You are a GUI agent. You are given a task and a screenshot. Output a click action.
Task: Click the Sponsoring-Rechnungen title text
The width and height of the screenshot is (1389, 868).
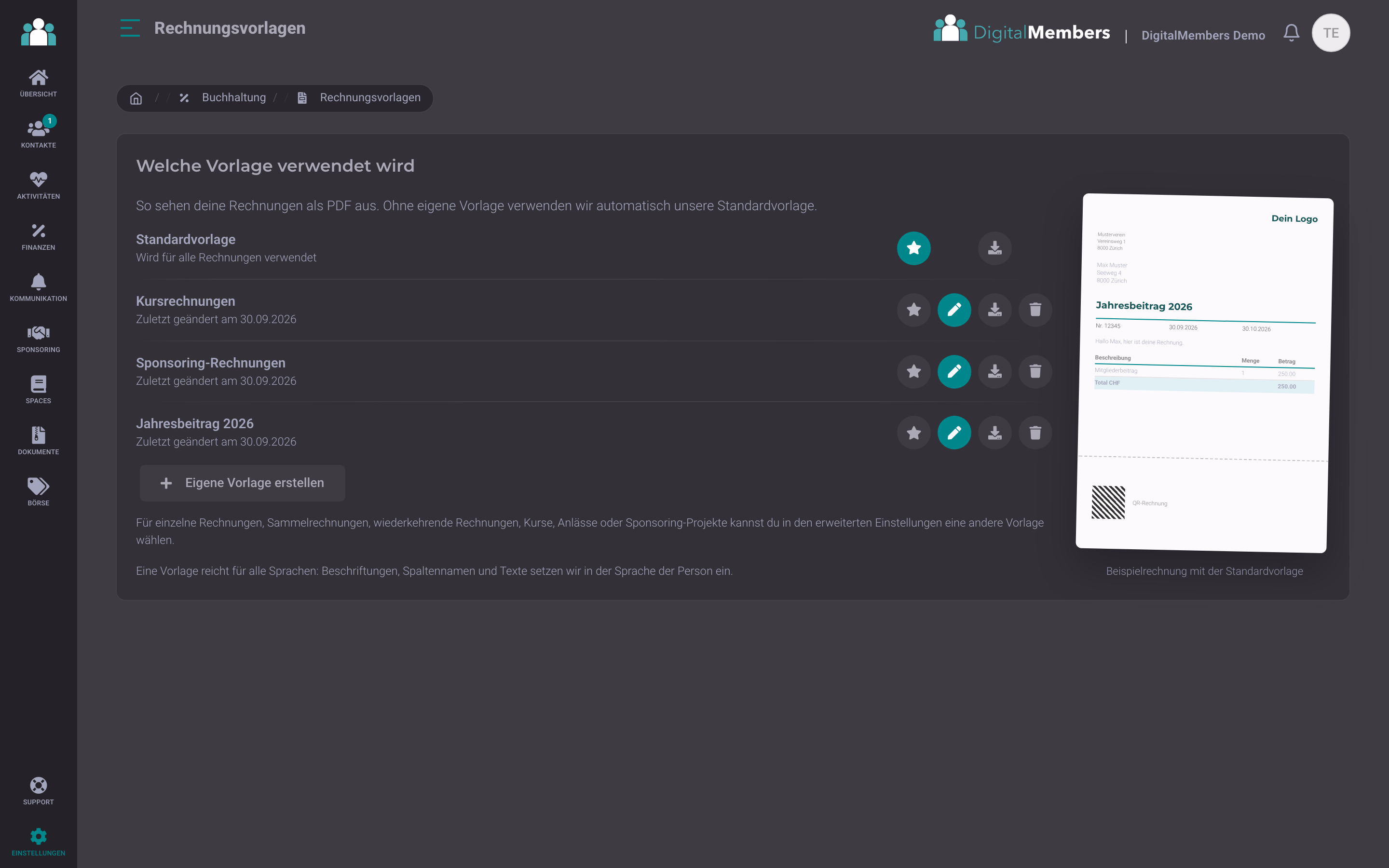click(211, 363)
